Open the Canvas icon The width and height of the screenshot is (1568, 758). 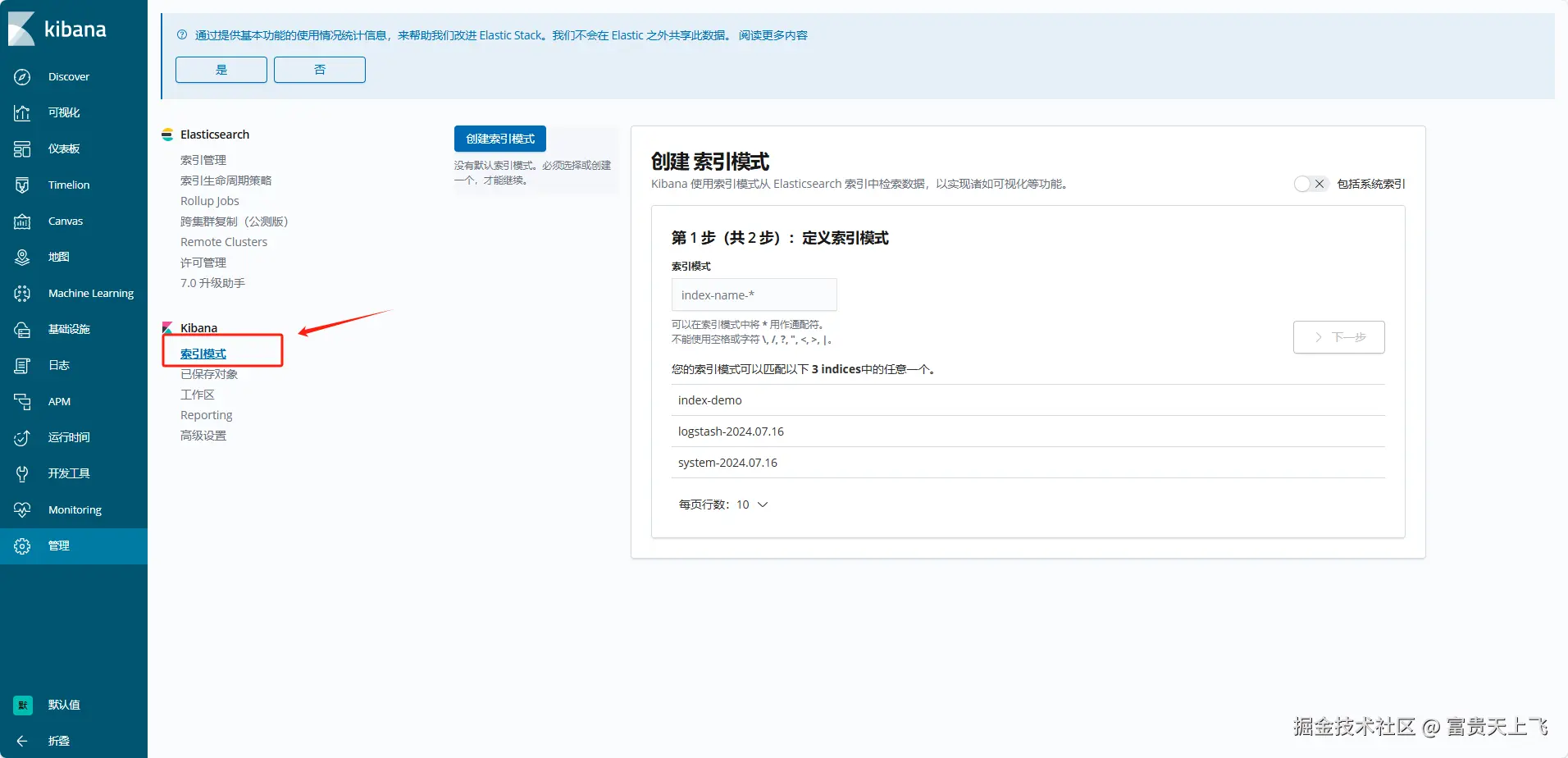coord(22,221)
